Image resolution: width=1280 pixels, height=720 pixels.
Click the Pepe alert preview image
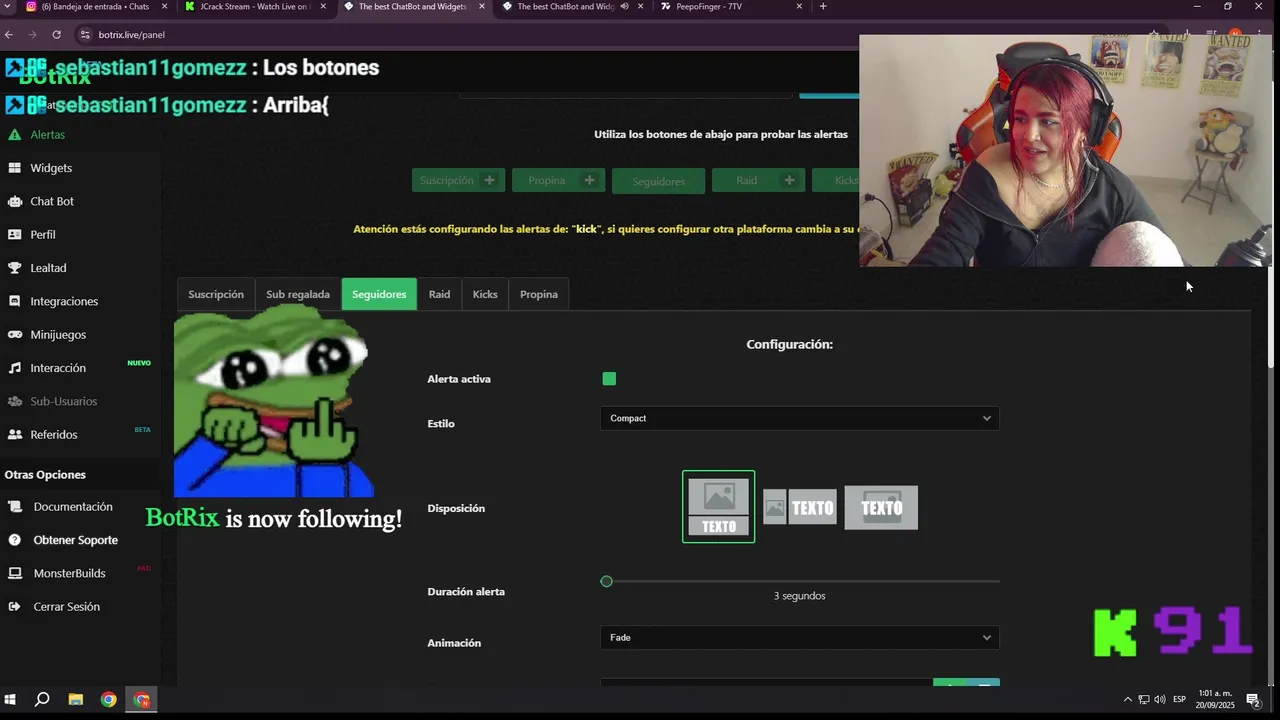click(273, 400)
